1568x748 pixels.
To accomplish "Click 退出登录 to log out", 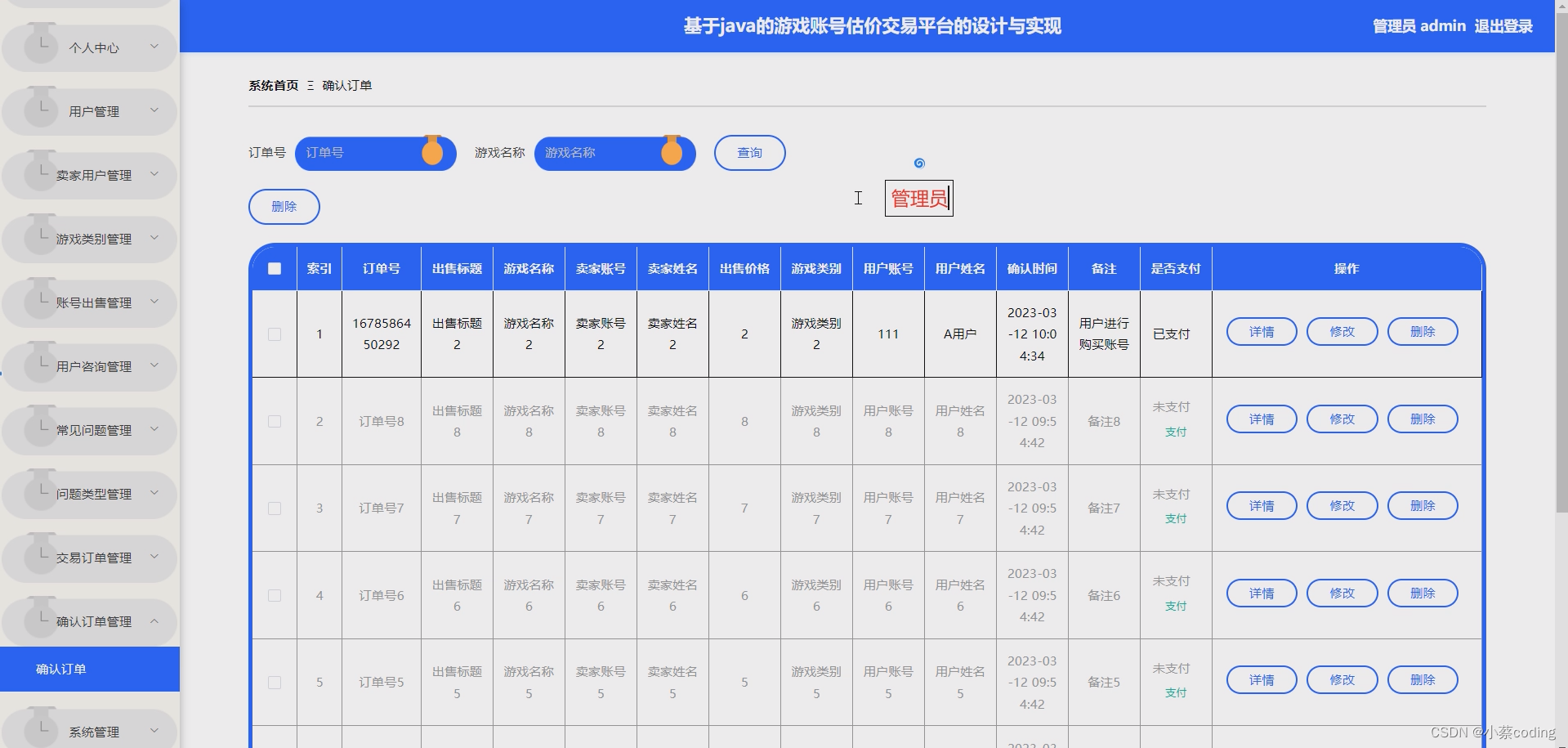I will coord(1503,26).
